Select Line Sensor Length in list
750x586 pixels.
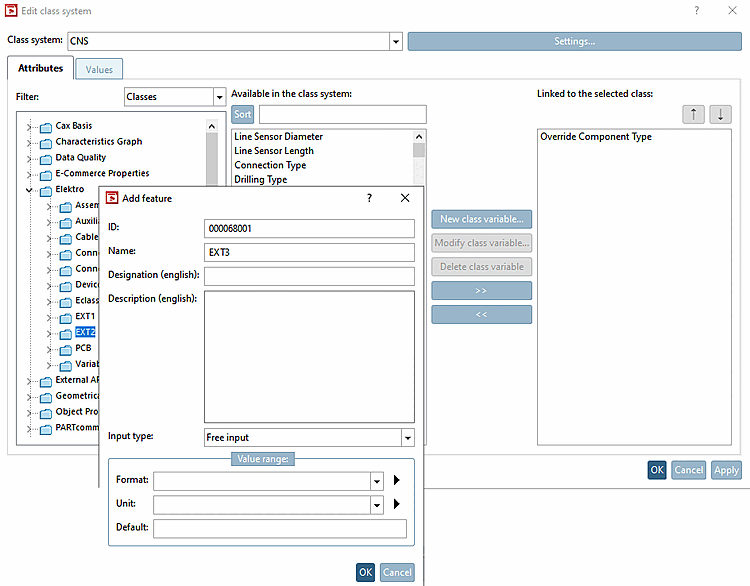tap(274, 151)
